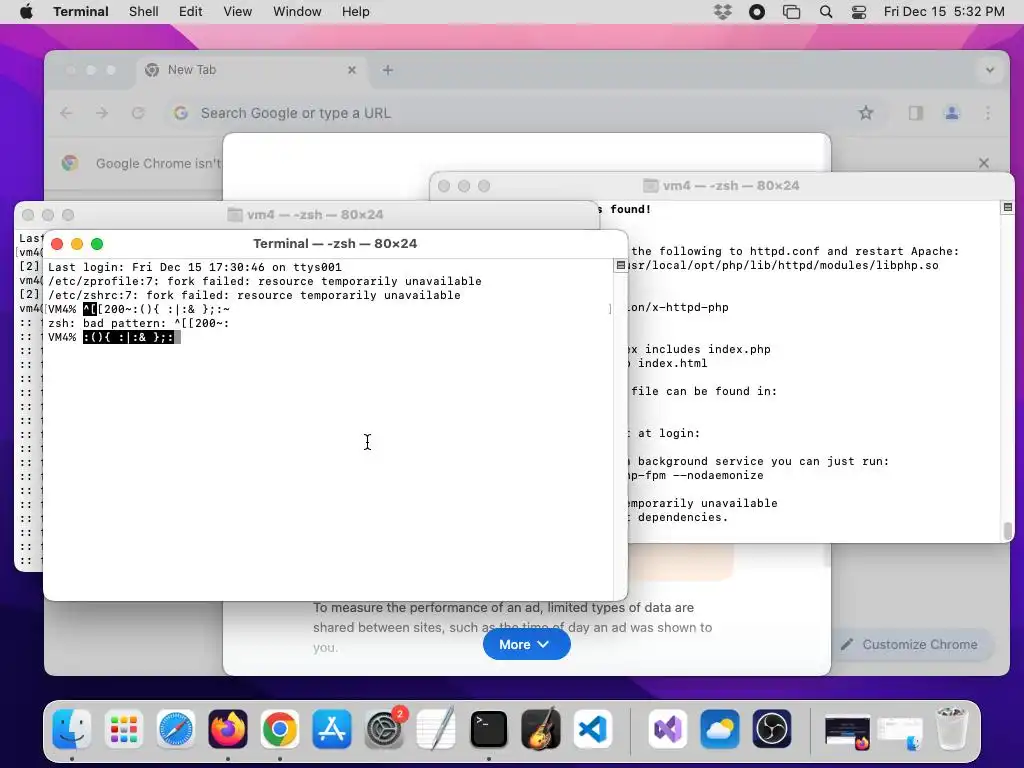Open the Chrome profile avatar

tap(952, 113)
